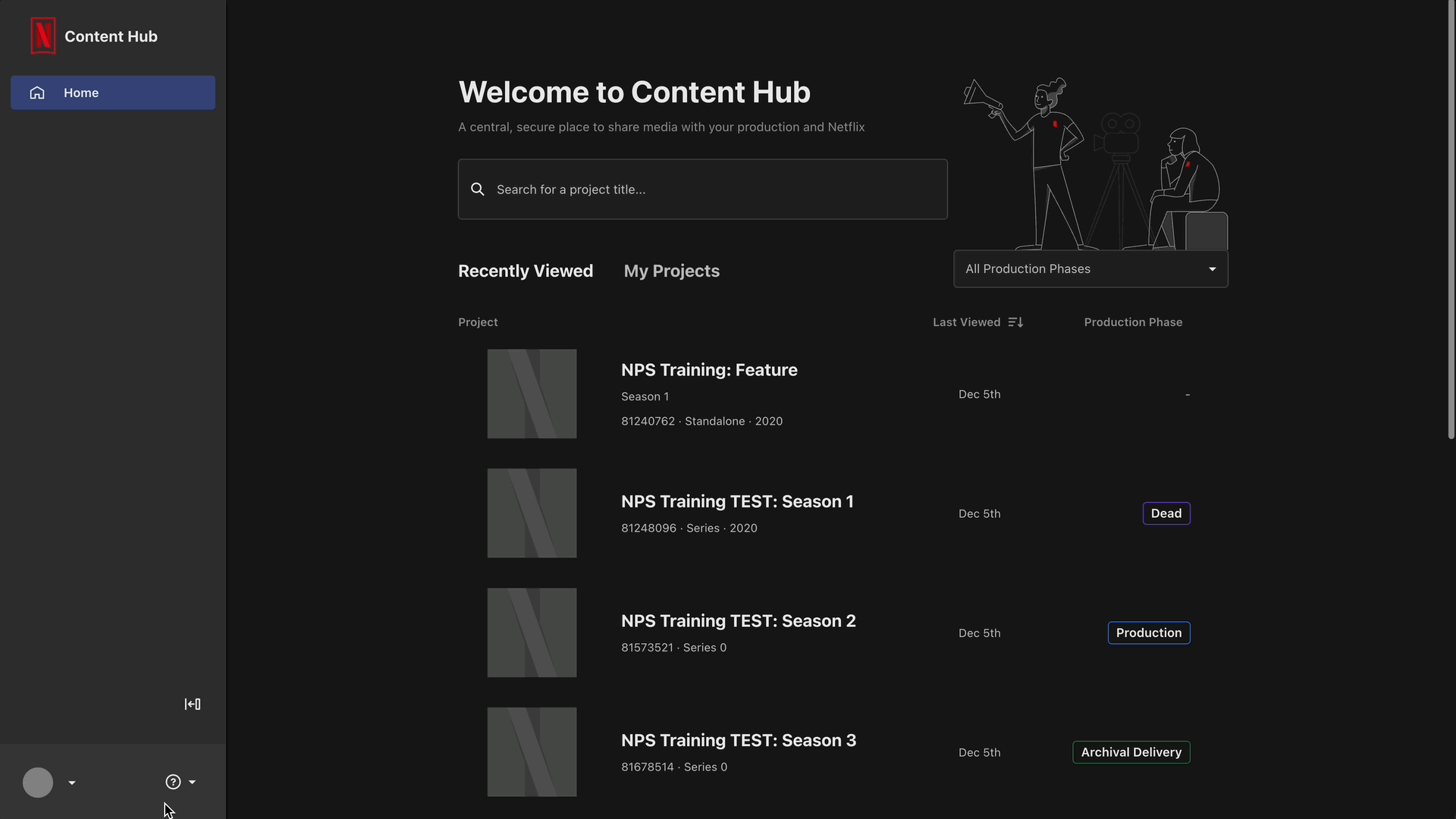The height and width of the screenshot is (819, 1456).
Task: Open NPS Training TEST: Season 2
Action: tap(738, 621)
